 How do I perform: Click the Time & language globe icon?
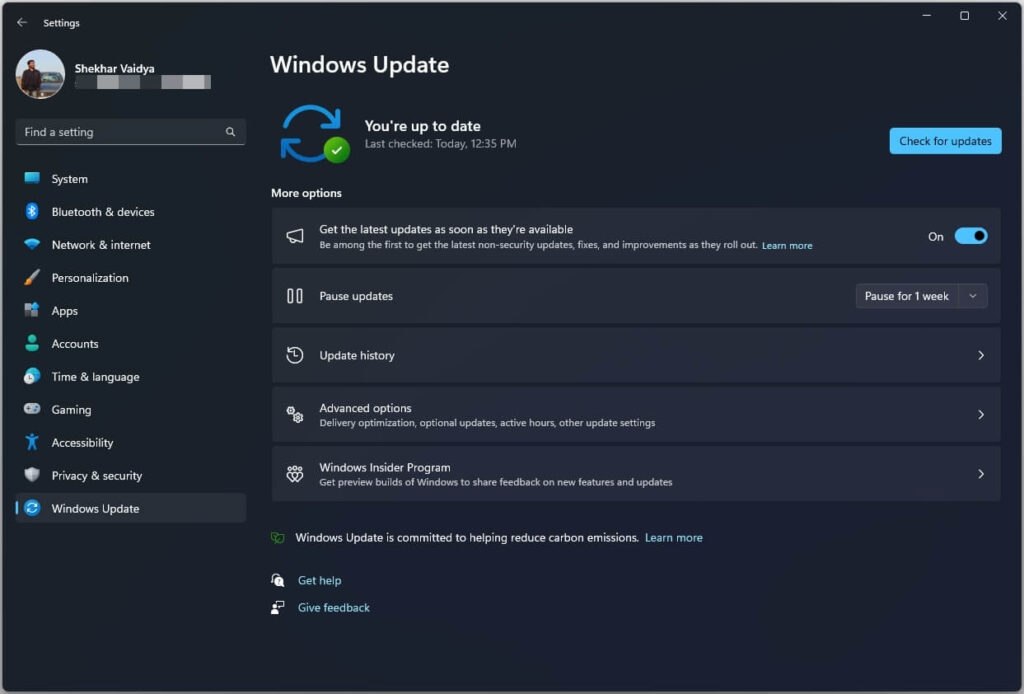tap(32, 376)
